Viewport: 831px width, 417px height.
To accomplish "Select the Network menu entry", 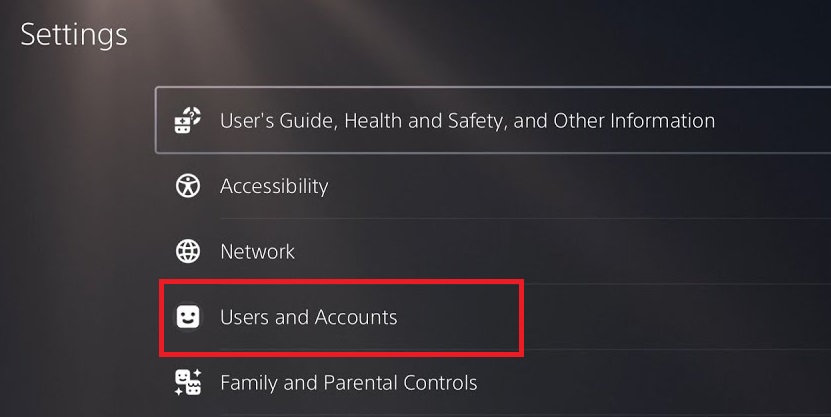I will click(257, 251).
